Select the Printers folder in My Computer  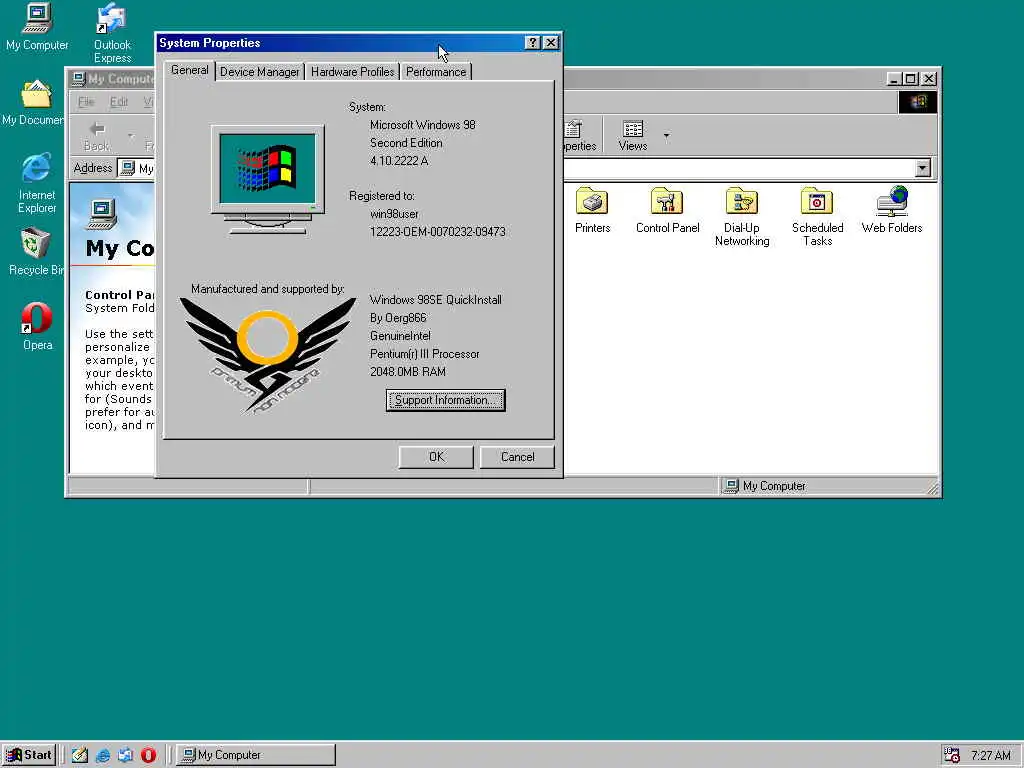point(592,212)
